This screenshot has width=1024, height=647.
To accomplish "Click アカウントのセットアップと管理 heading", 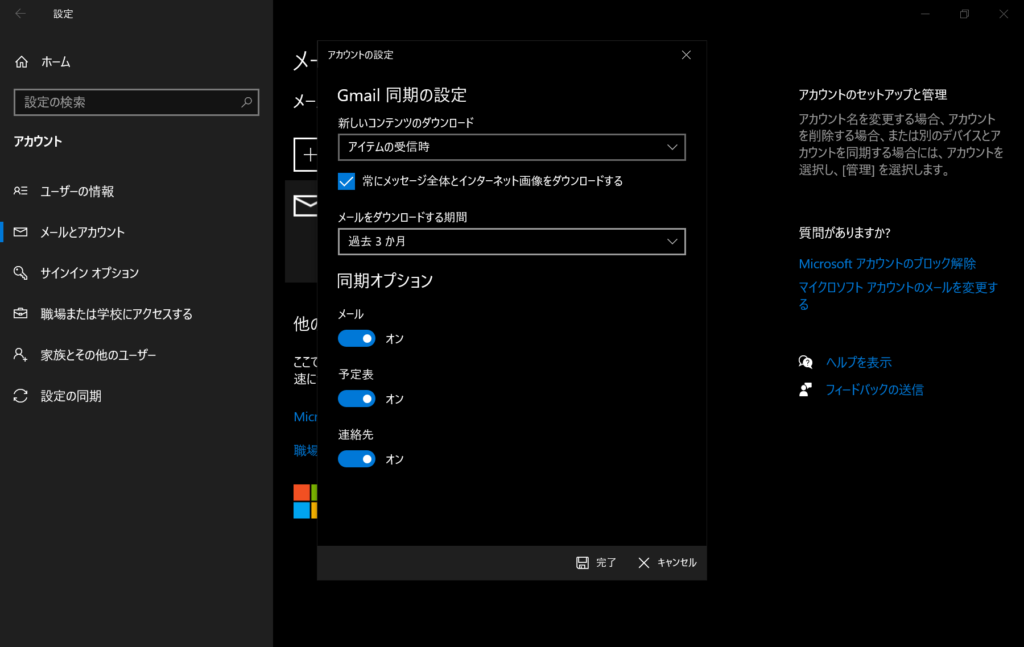I will click(872, 95).
